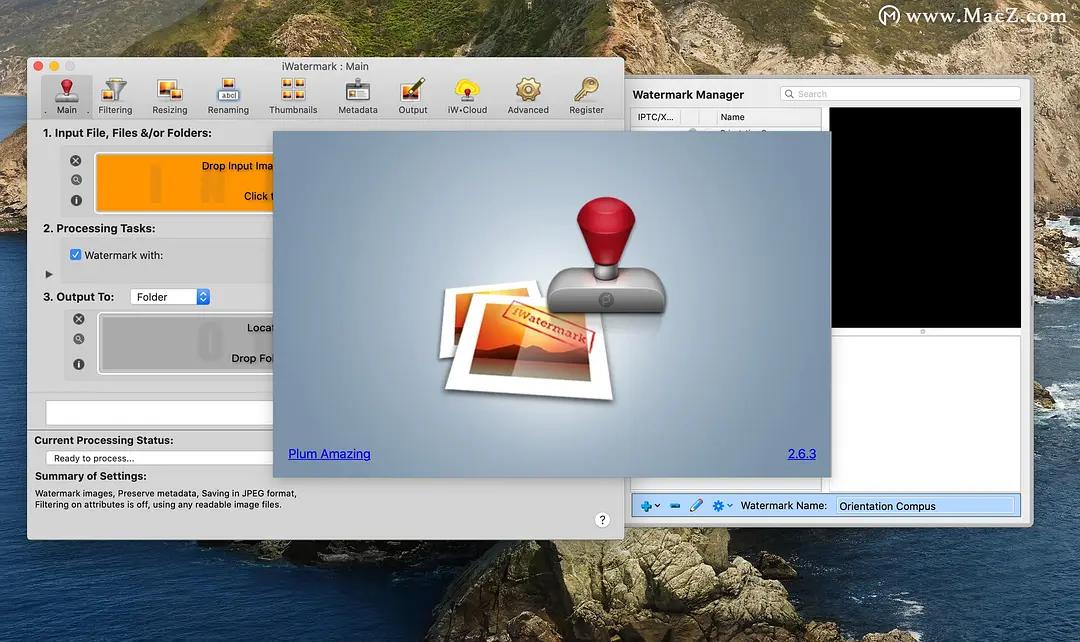The image size is (1080, 642).
Task: Edit the watermark with the pencil icon
Action: [x=696, y=506]
